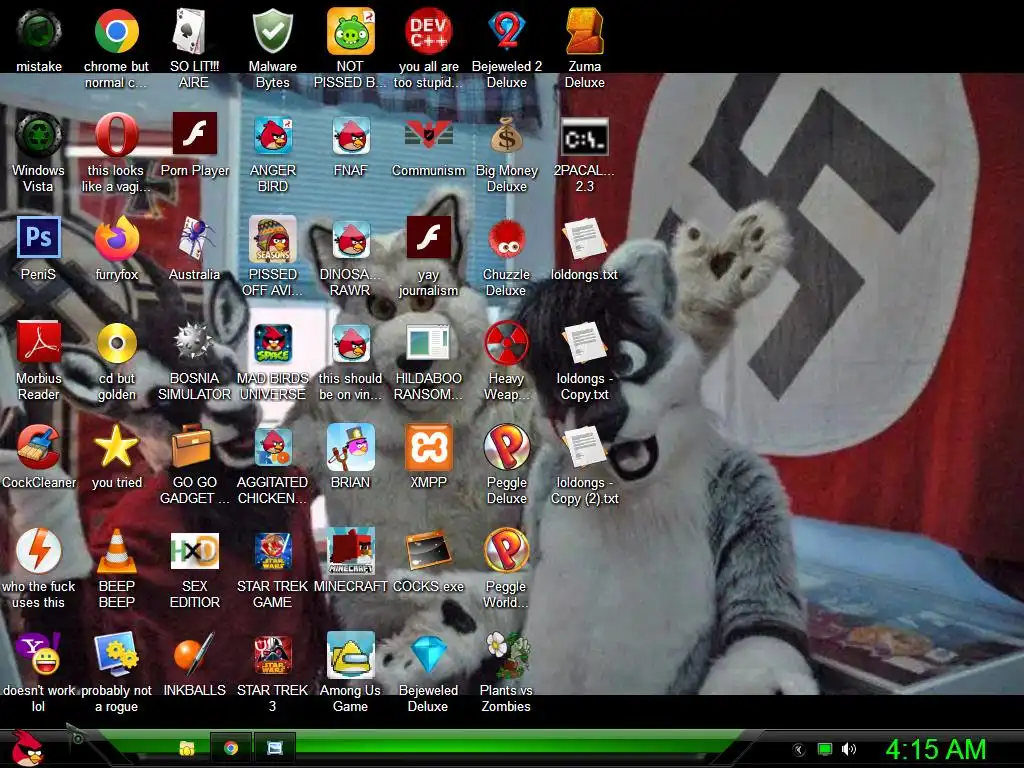Viewport: 1024px width, 768px height.
Task: Select the 'cd but golden' disc icon
Action: [116, 343]
